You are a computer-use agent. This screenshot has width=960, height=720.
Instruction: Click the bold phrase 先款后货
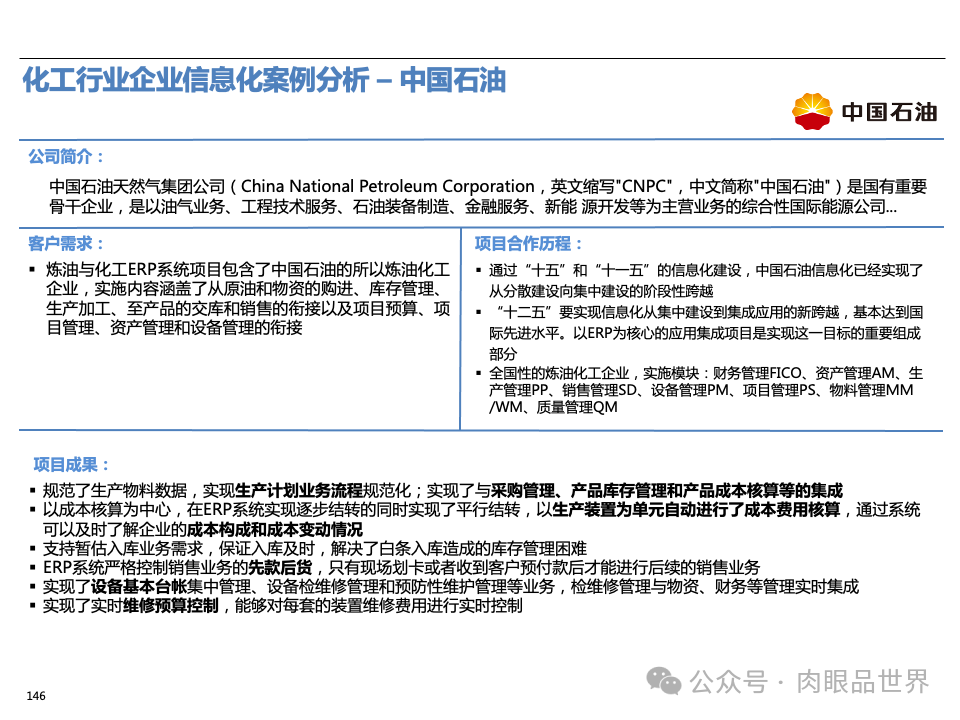pyautogui.click(x=280, y=568)
